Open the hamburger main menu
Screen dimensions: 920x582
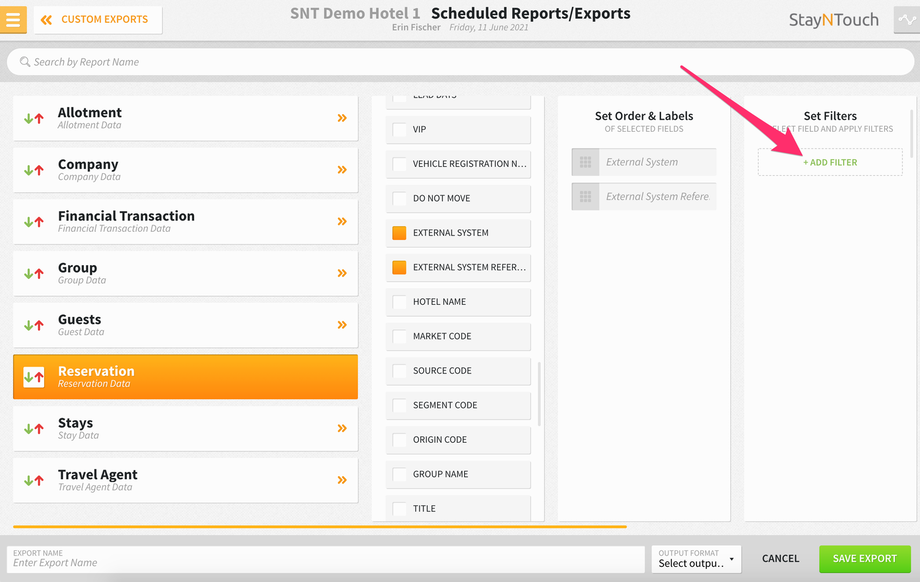(13, 19)
